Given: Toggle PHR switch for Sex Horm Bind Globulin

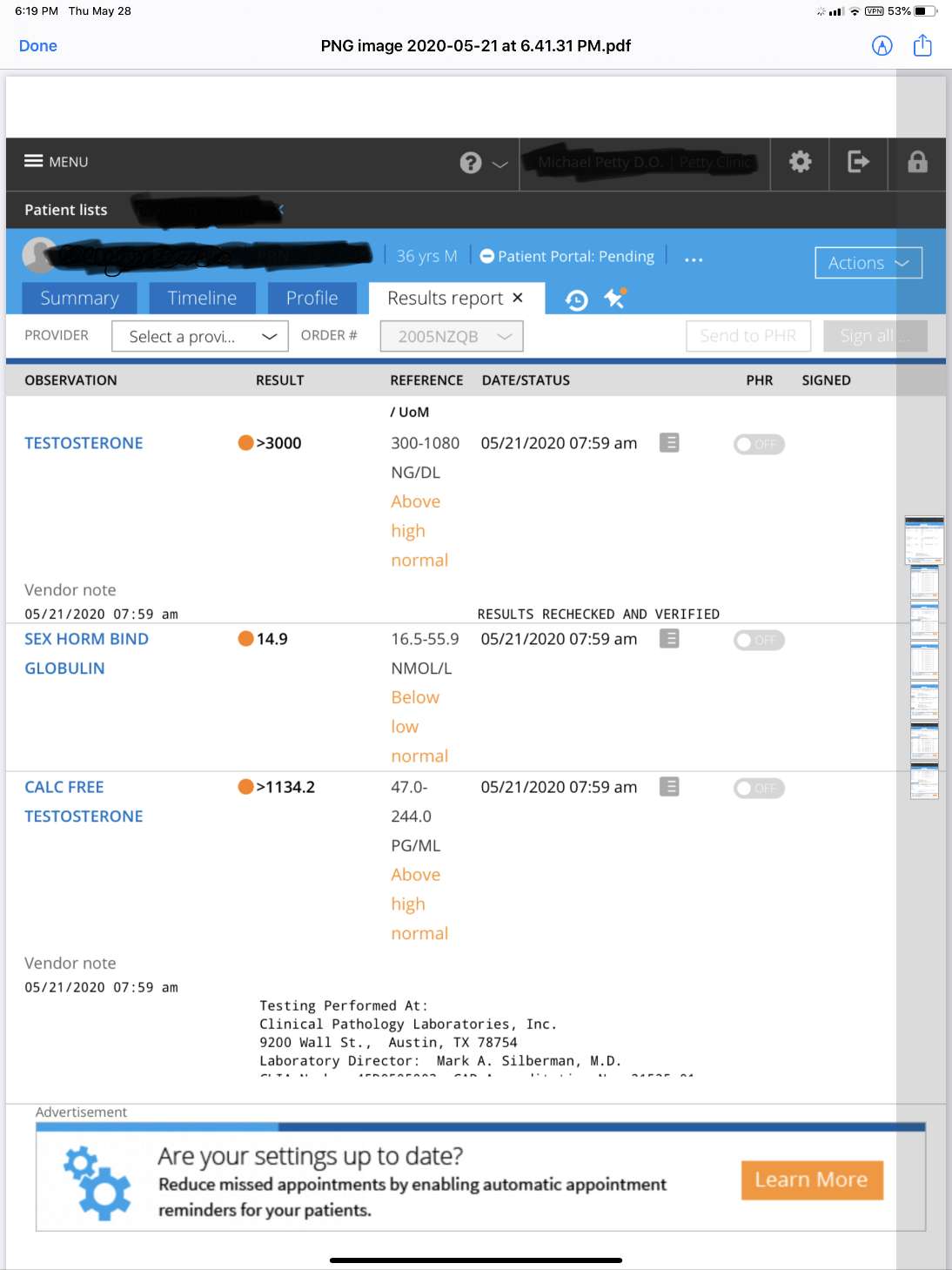Looking at the screenshot, I should (759, 641).
